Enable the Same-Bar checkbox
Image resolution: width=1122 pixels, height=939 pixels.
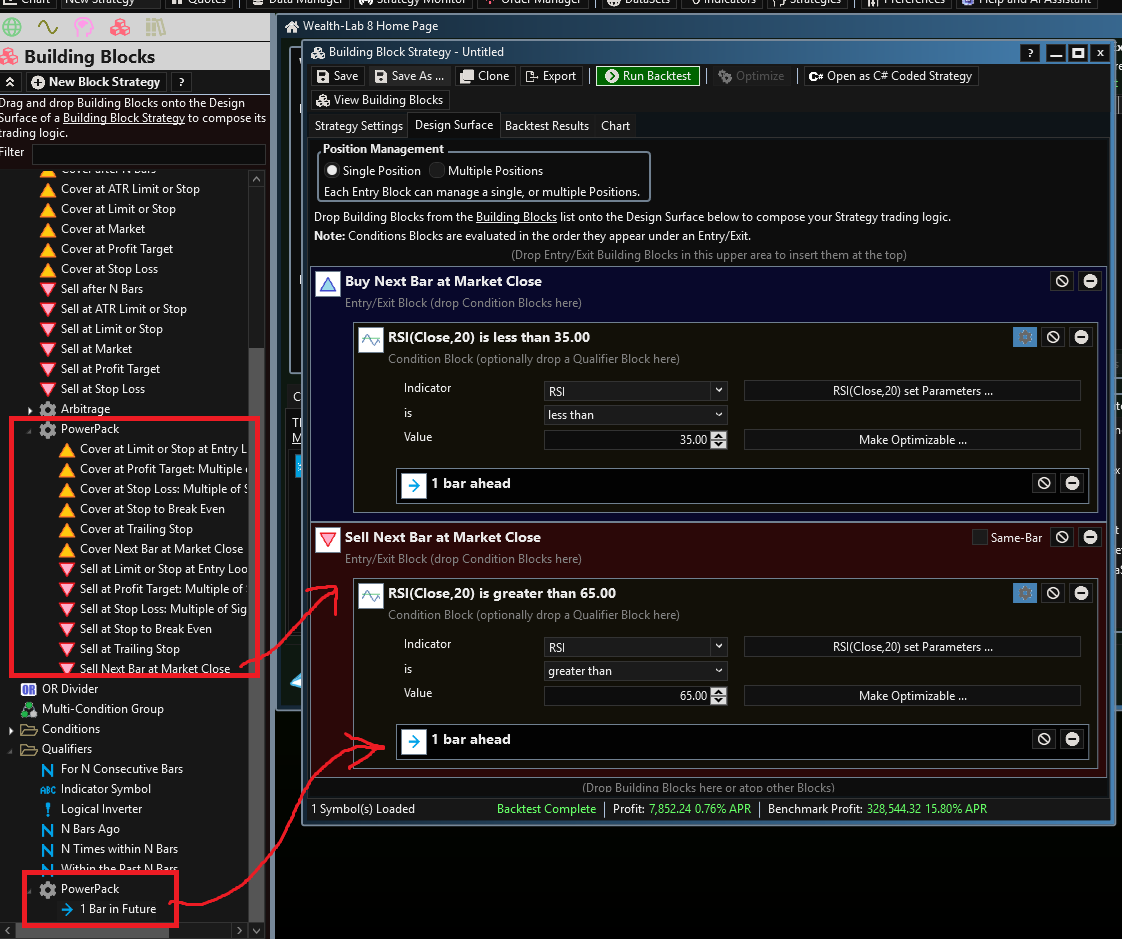[x=980, y=538]
